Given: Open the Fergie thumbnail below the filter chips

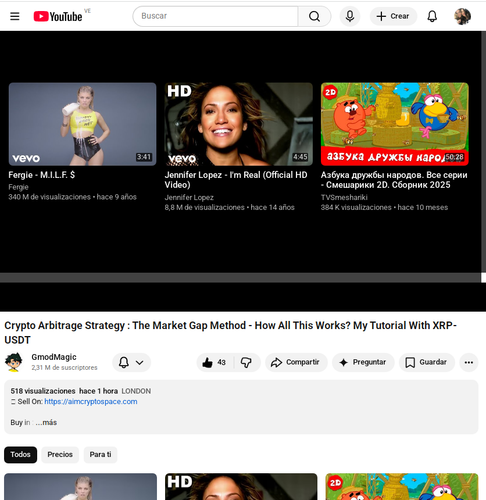Looking at the screenshot, I should point(80,487).
